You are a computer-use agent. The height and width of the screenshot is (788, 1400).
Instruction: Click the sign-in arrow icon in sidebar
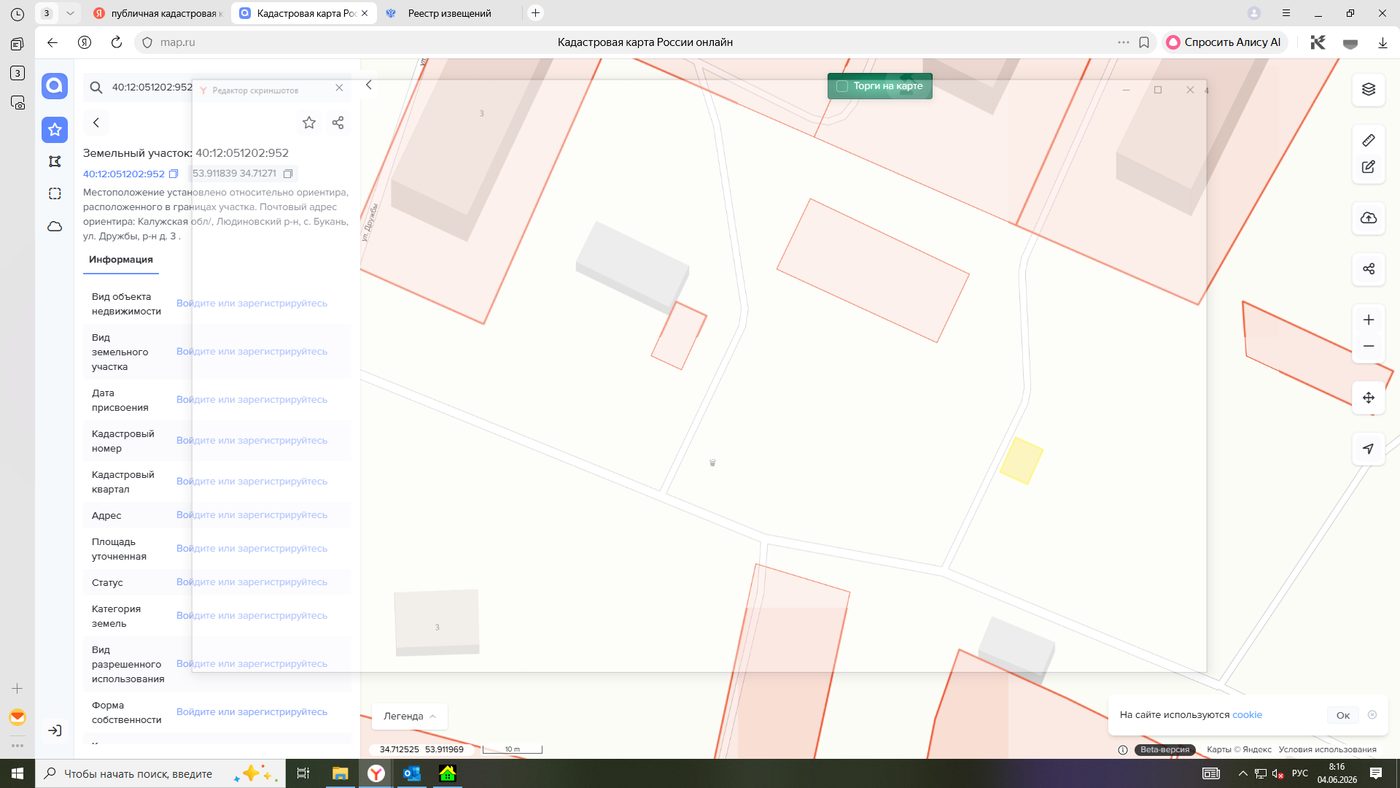(x=55, y=731)
